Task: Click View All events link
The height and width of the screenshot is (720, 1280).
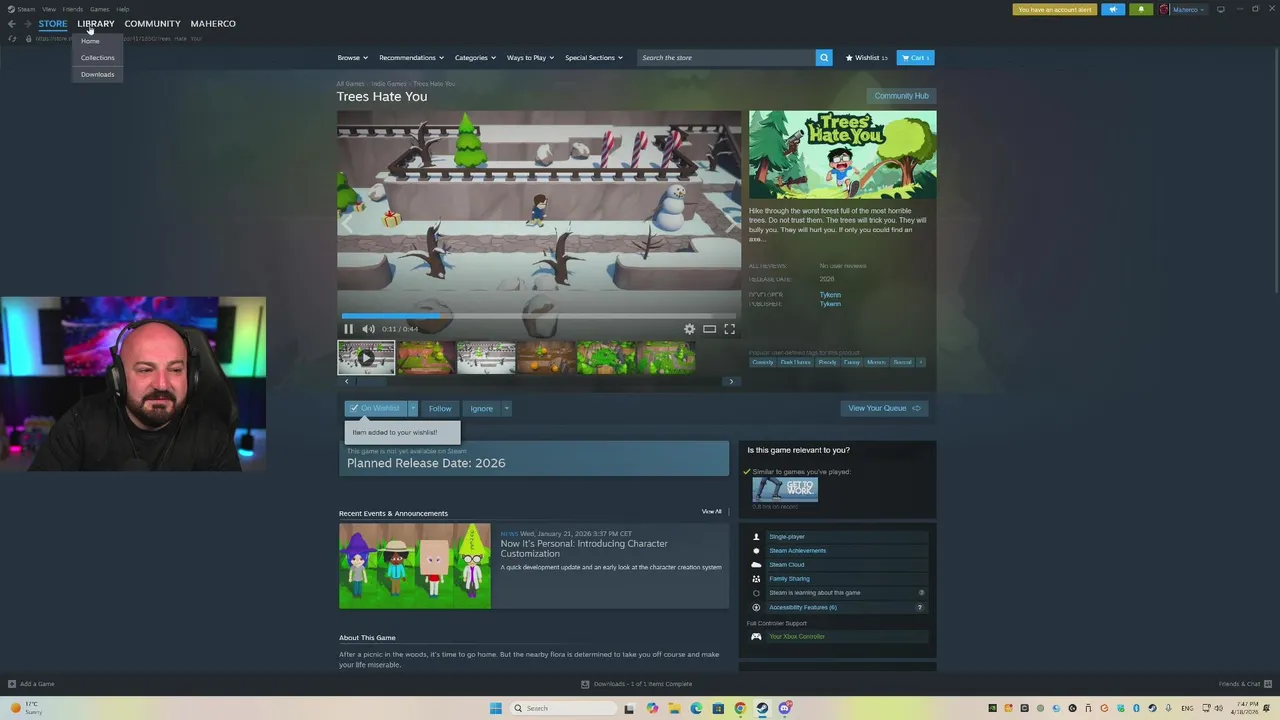Action: (x=711, y=512)
